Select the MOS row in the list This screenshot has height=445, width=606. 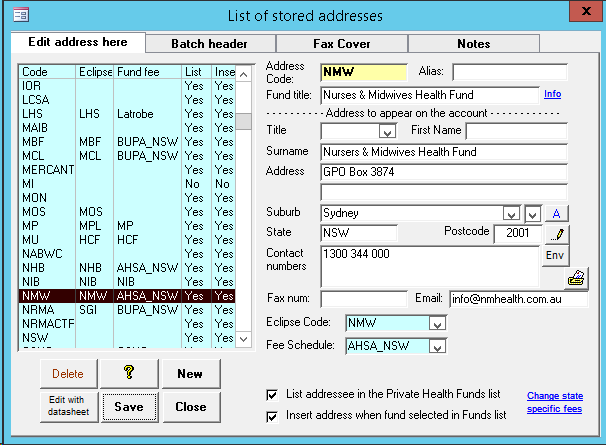coord(127,212)
